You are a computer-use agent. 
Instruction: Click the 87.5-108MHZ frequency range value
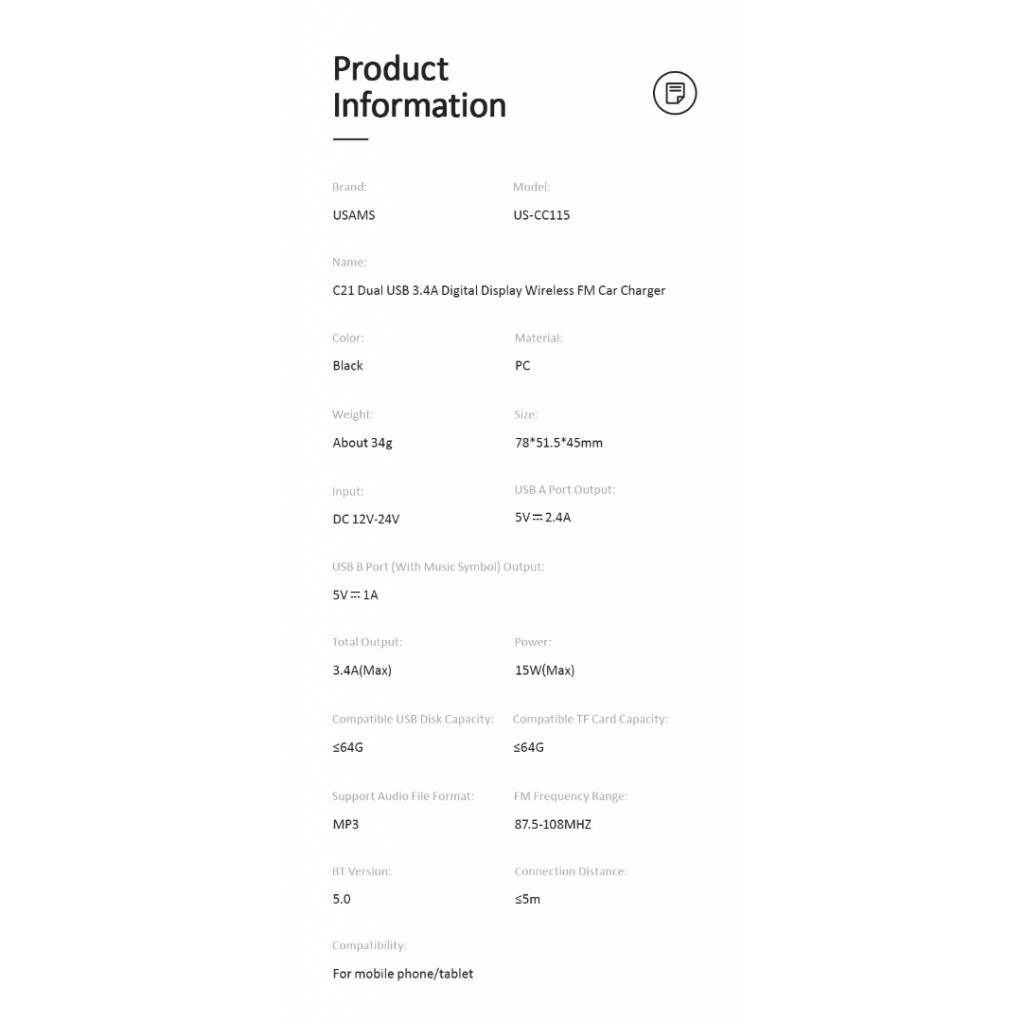(x=552, y=824)
